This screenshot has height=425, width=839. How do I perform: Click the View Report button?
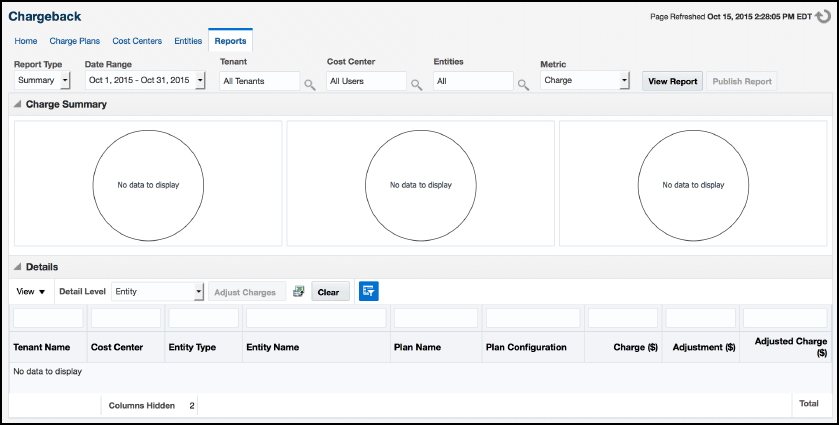pyautogui.click(x=673, y=81)
